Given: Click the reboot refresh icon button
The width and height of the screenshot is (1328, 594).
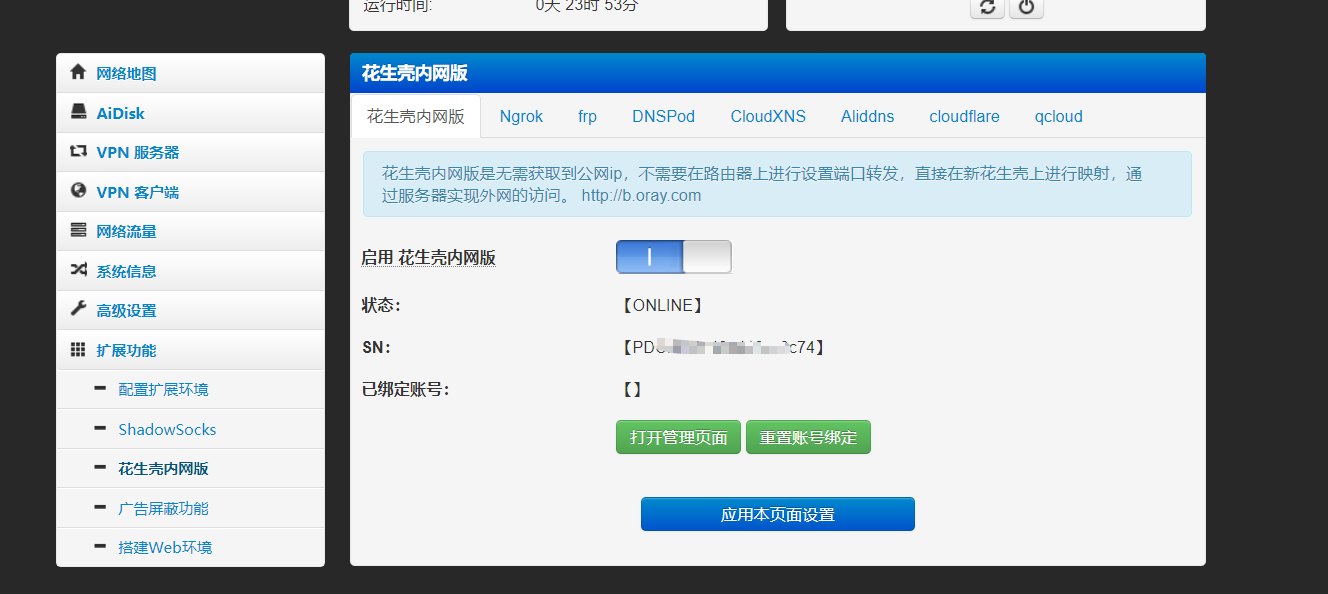Looking at the screenshot, I should [x=987, y=7].
